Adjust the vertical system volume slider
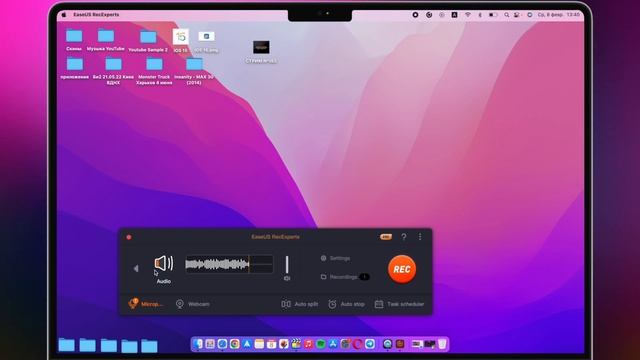This screenshot has width=640, height=360. pyautogui.click(x=287, y=264)
